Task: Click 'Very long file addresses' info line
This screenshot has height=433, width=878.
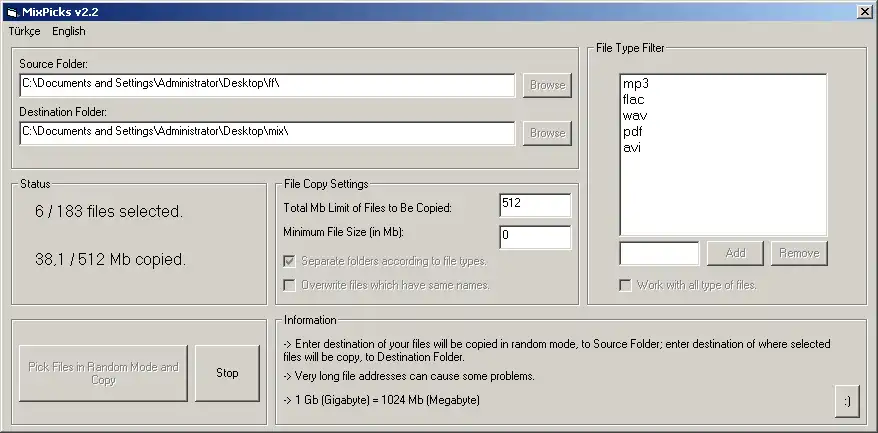Action: click(409, 376)
